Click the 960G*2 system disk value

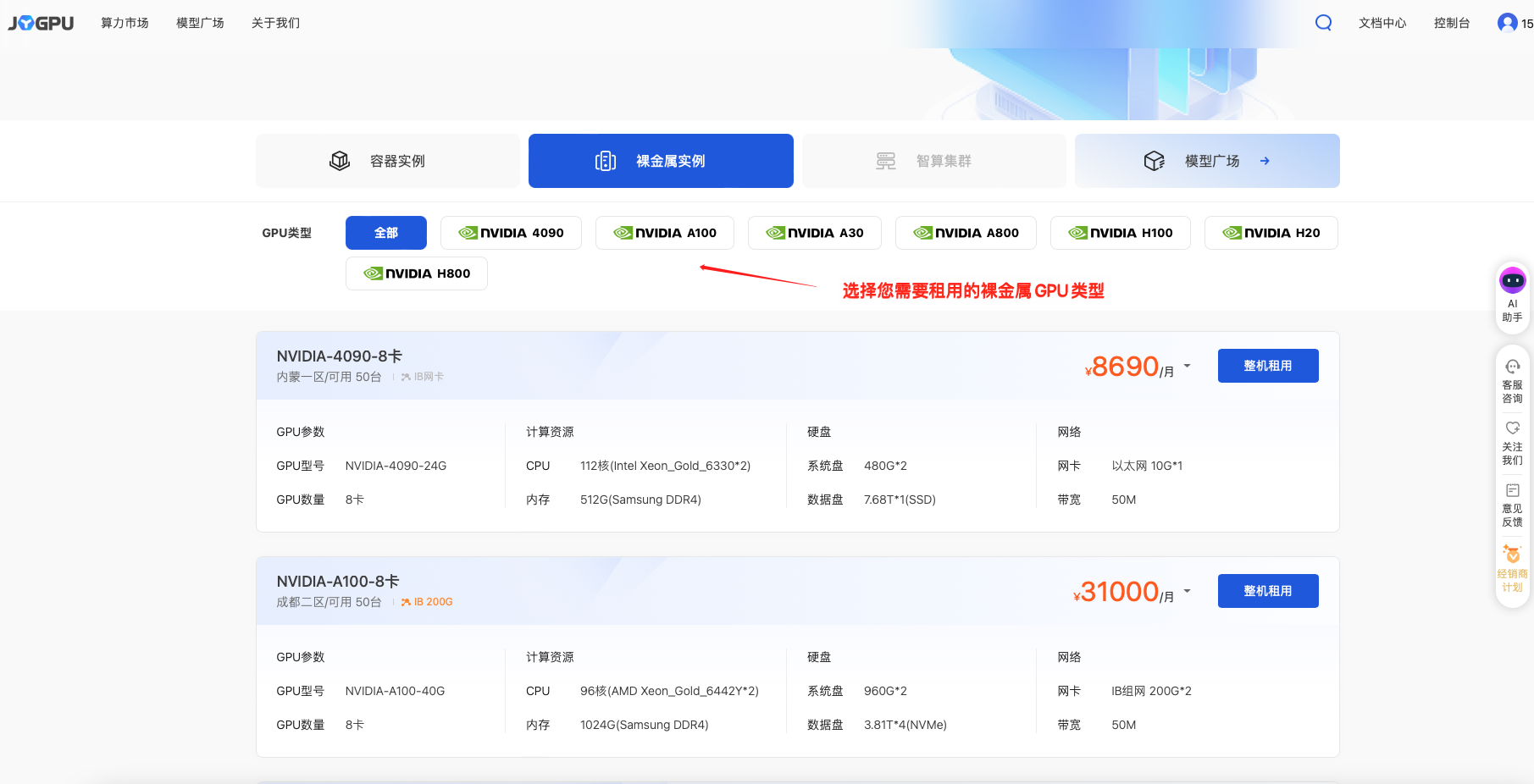(x=885, y=691)
